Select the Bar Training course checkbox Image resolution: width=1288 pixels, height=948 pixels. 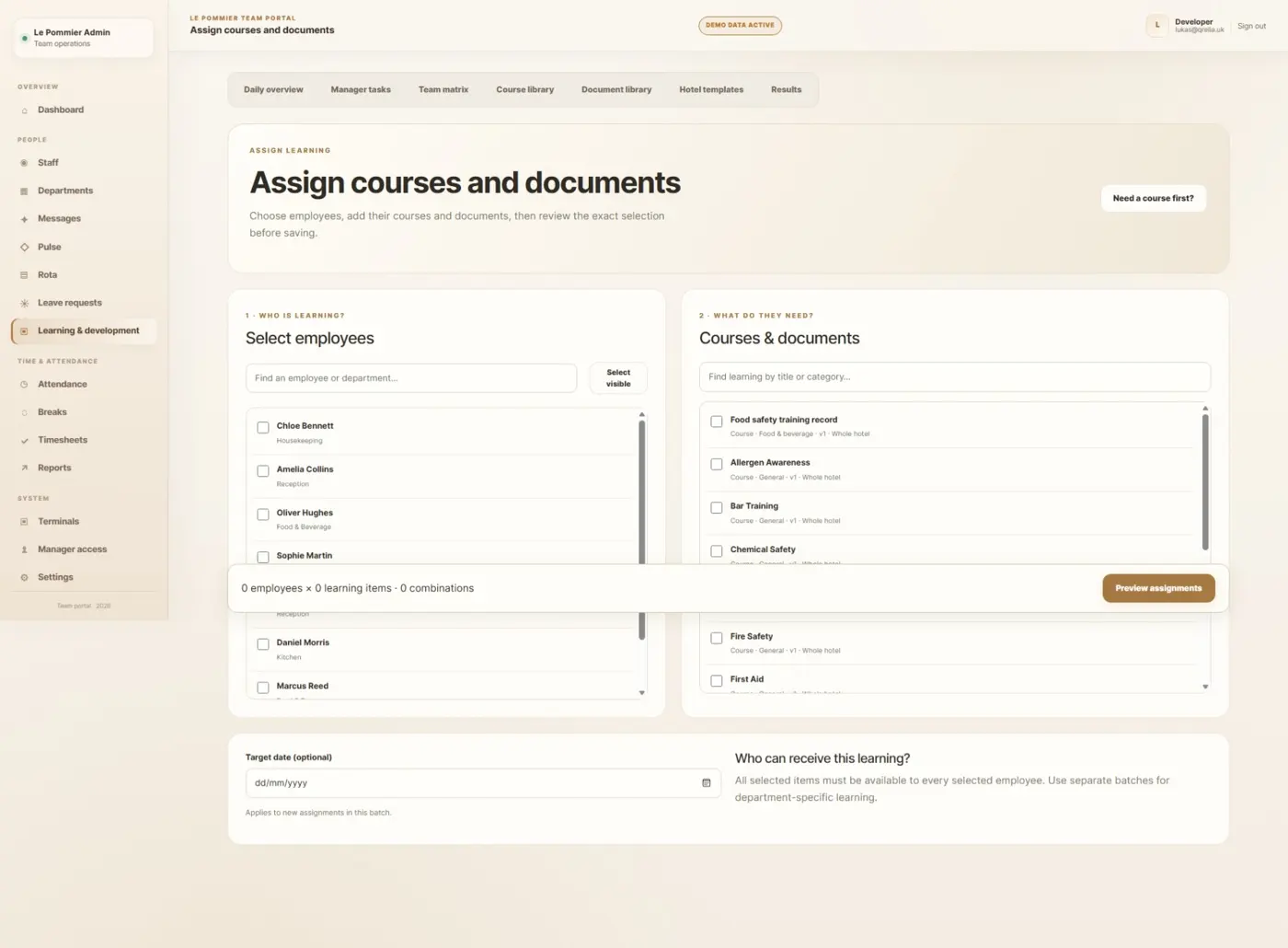tap(717, 508)
